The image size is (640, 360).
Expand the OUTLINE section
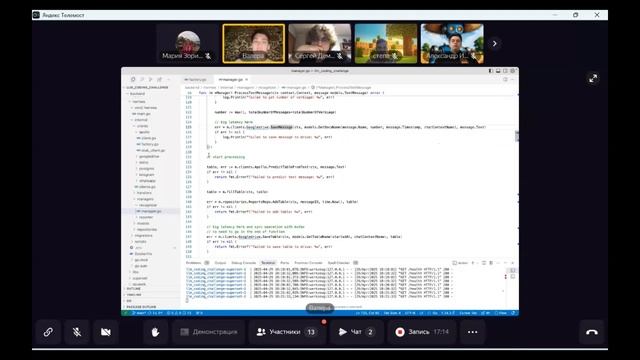[x=133, y=289]
